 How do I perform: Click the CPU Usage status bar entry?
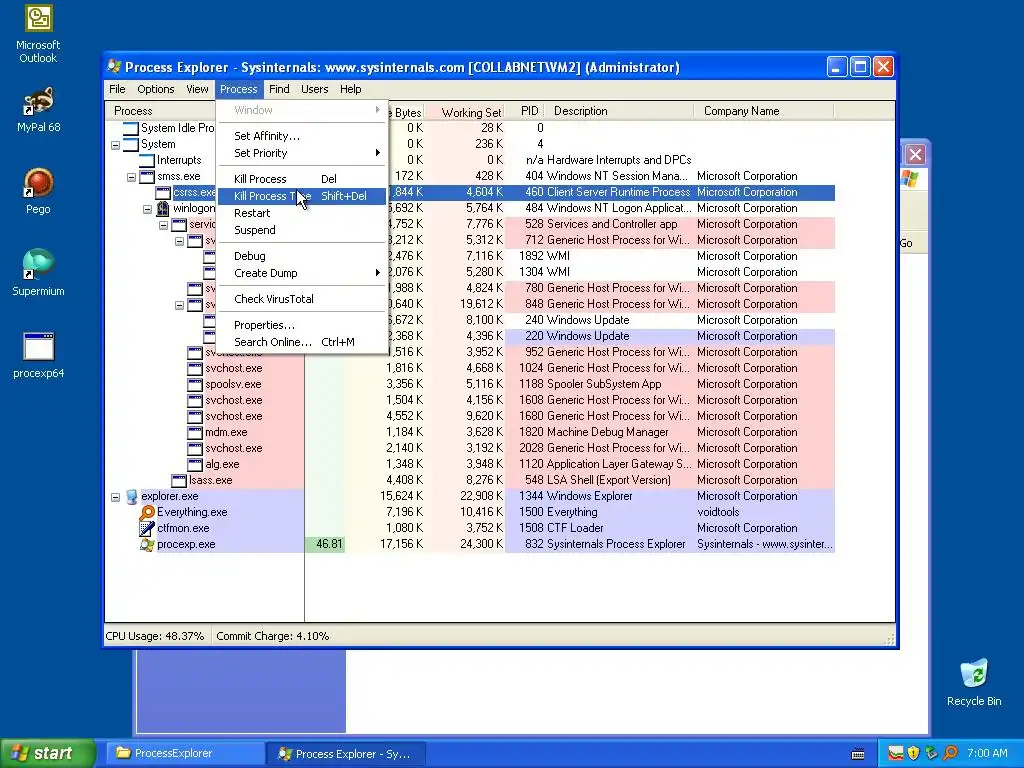pos(155,636)
